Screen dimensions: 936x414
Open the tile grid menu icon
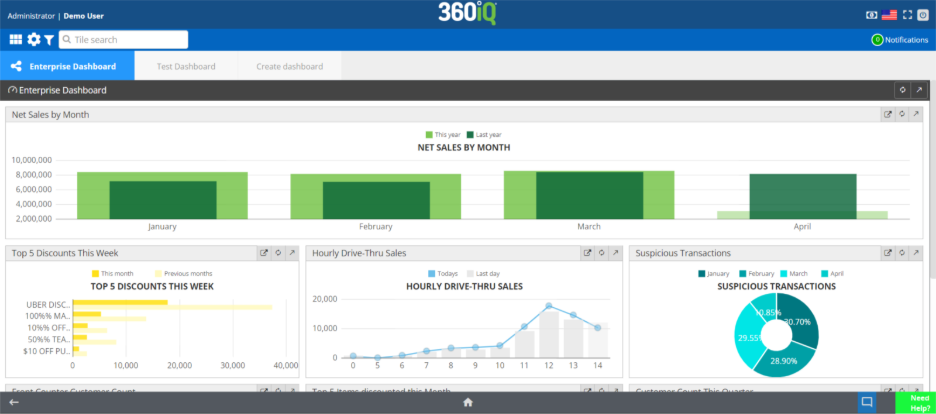16,39
